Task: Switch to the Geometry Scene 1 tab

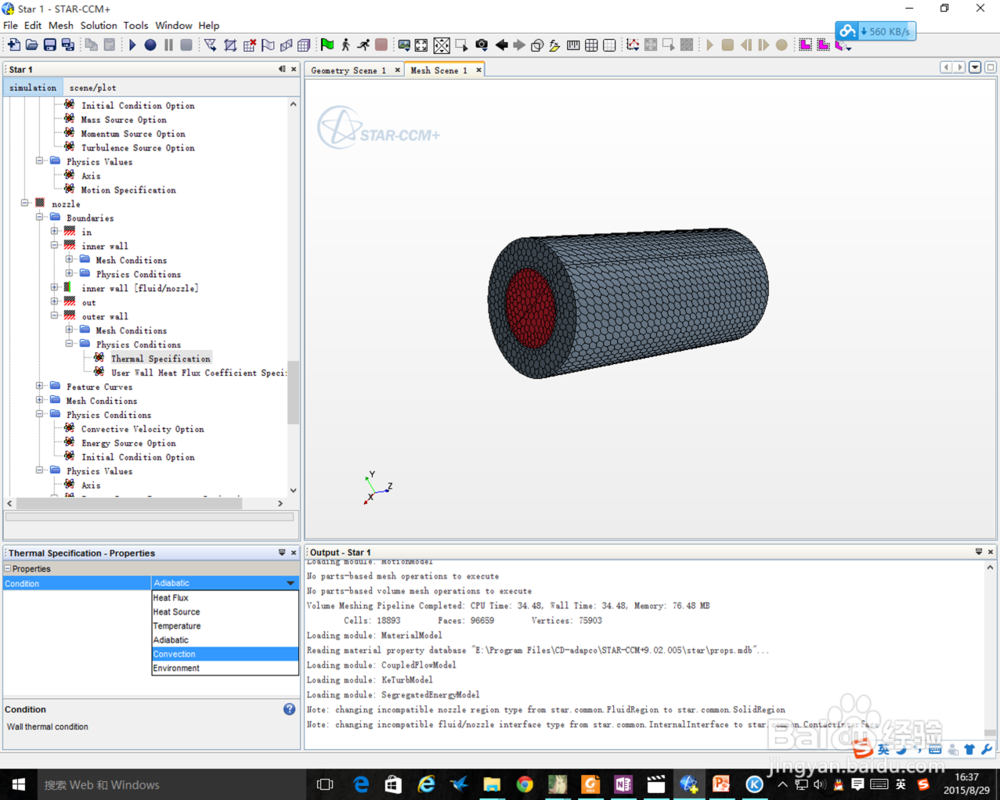Action: coord(348,70)
